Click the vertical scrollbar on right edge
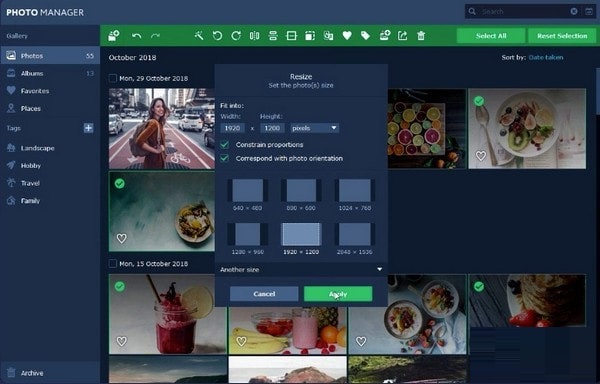This screenshot has width=600, height=384. point(597,91)
